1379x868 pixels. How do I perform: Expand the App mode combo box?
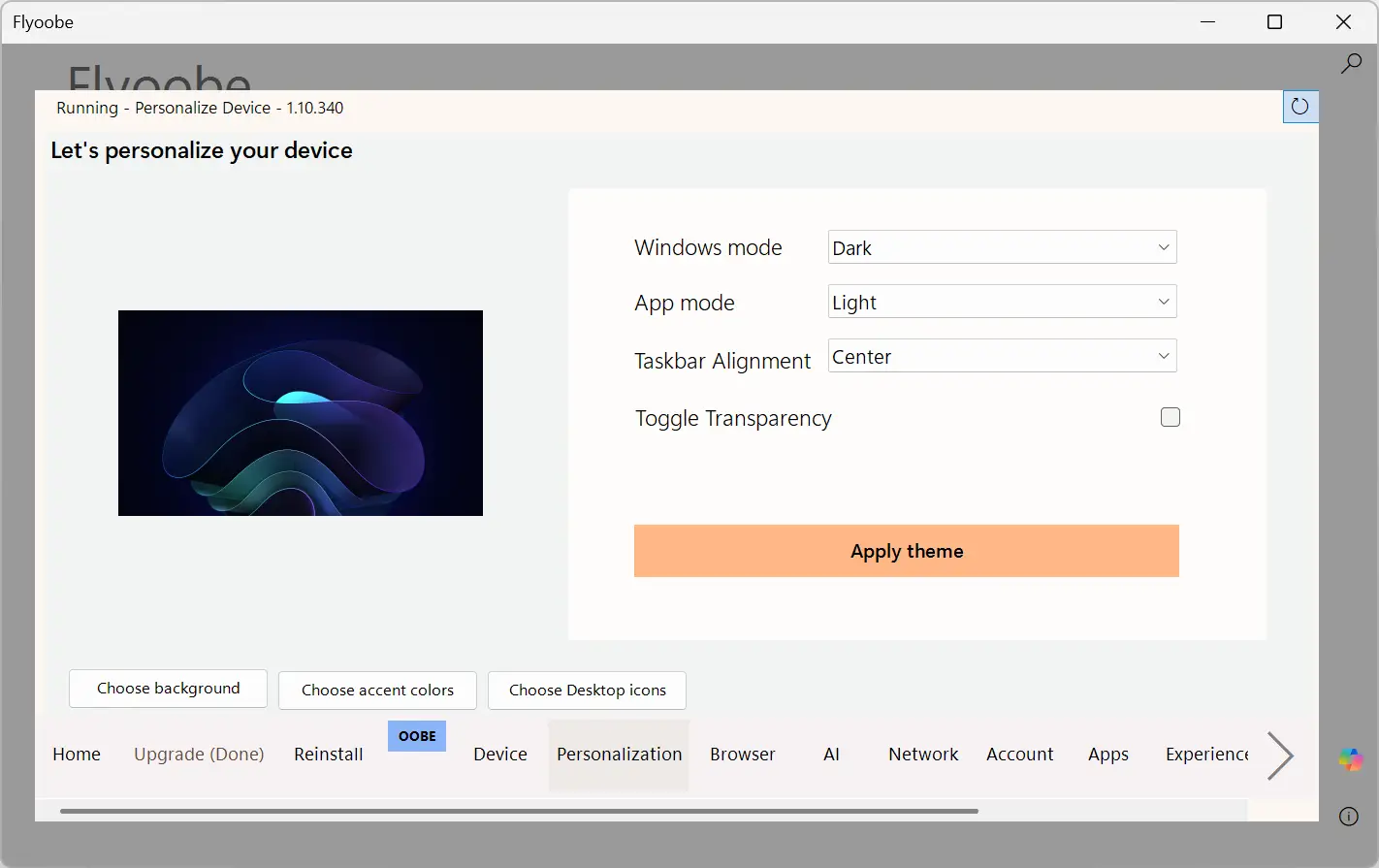click(1003, 302)
